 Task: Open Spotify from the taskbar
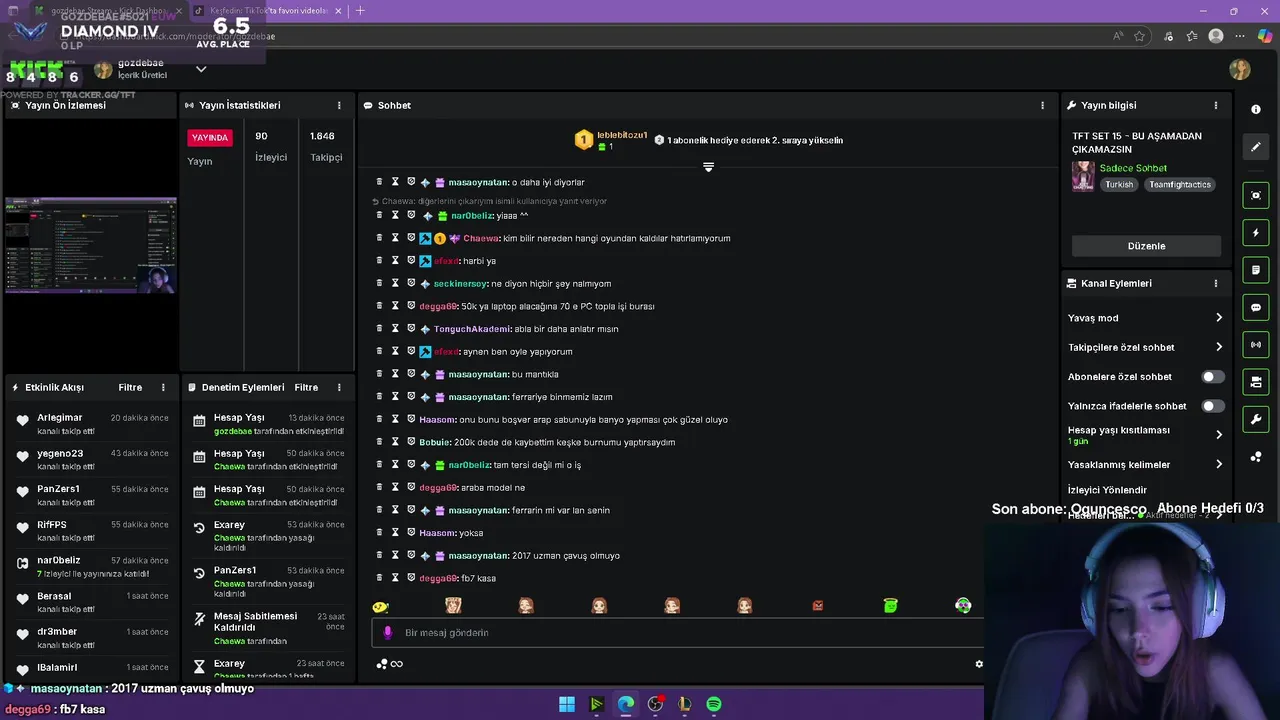[714, 704]
